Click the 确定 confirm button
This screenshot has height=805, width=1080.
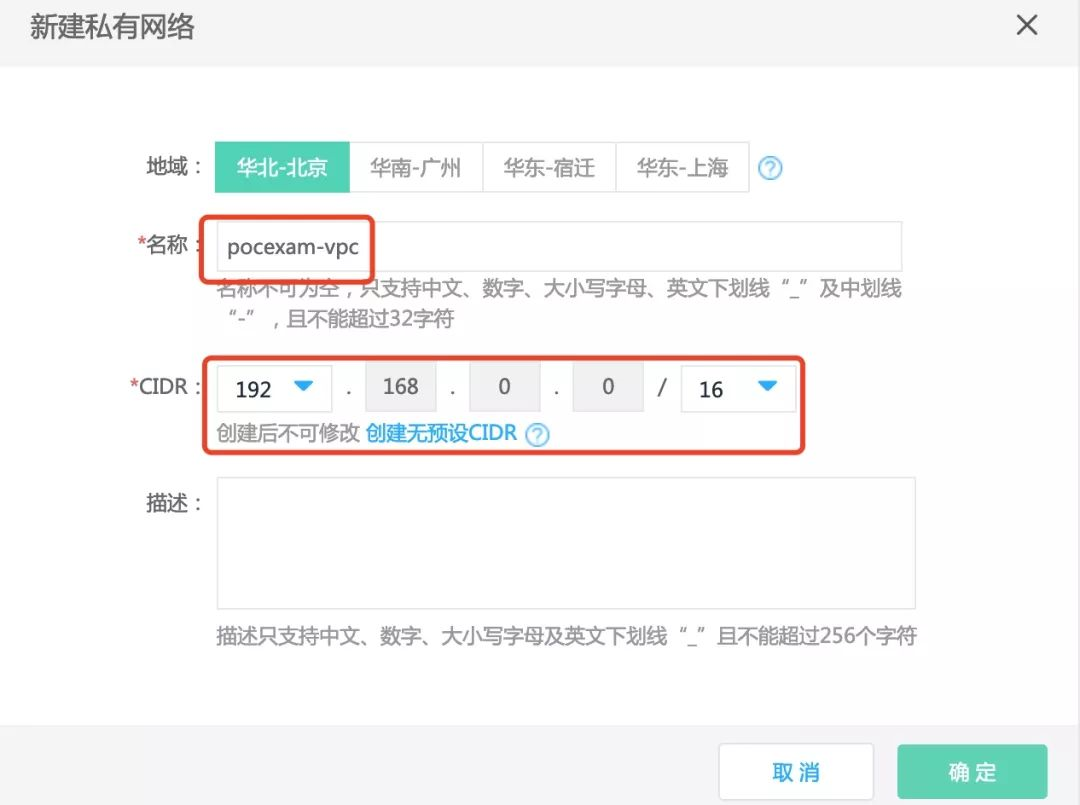971,771
